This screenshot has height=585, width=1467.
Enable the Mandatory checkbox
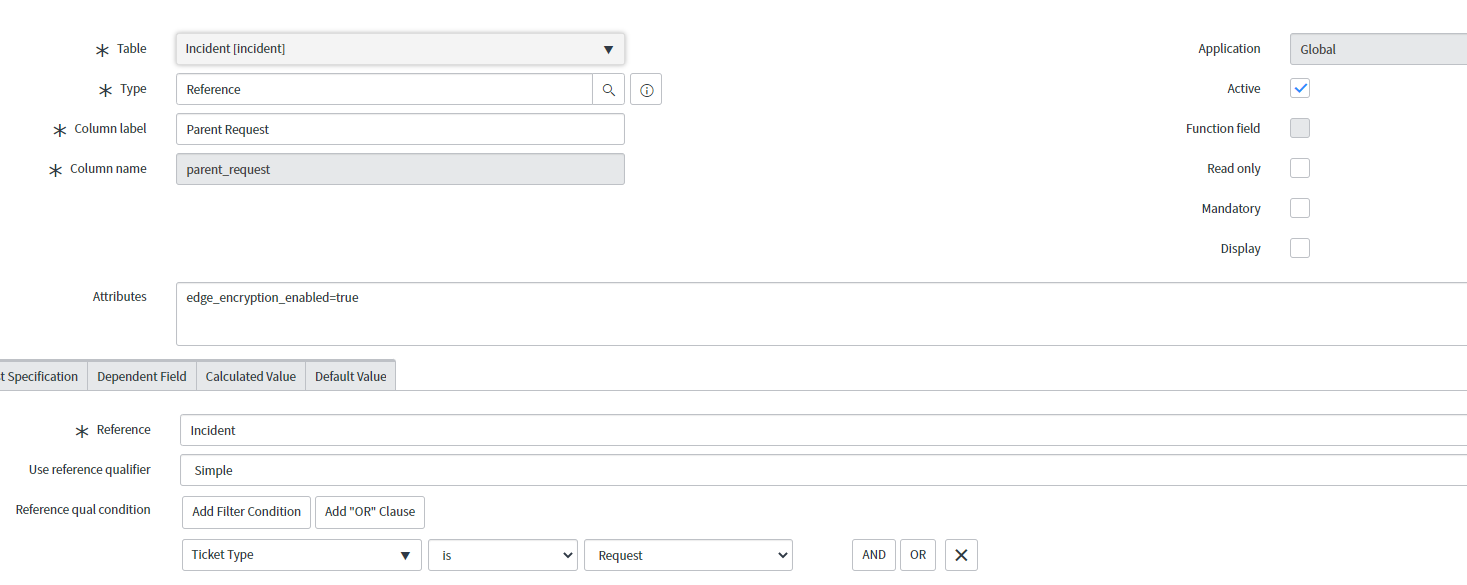coord(1300,208)
